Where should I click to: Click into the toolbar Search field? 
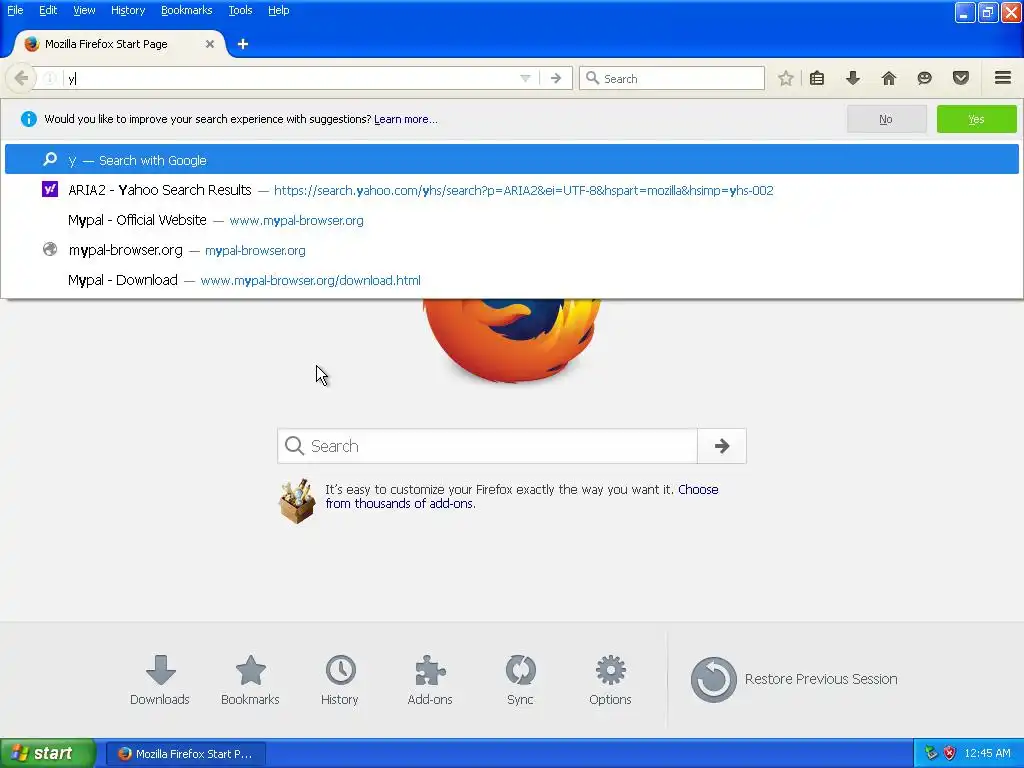[x=672, y=78]
